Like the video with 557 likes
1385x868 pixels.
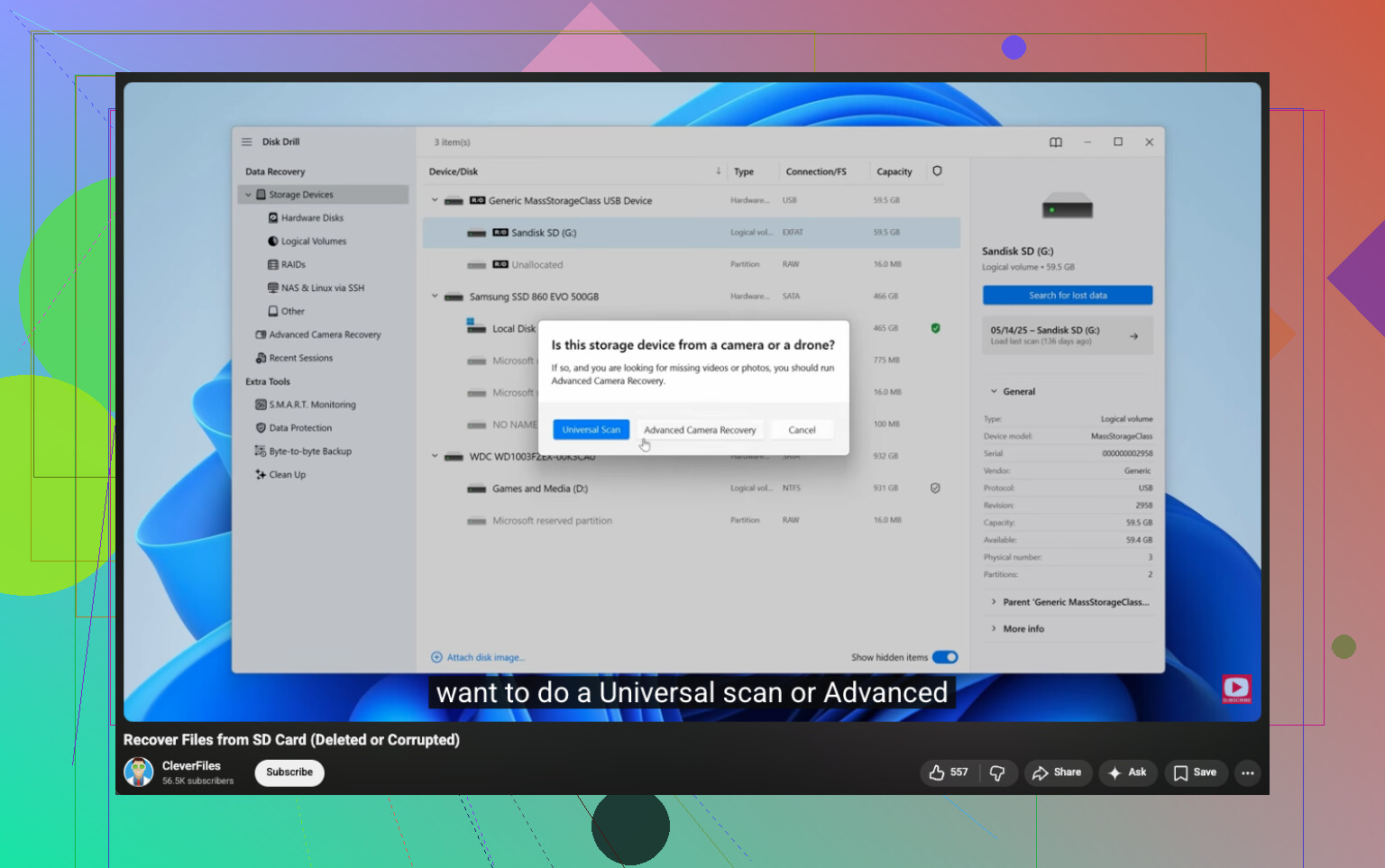949,772
